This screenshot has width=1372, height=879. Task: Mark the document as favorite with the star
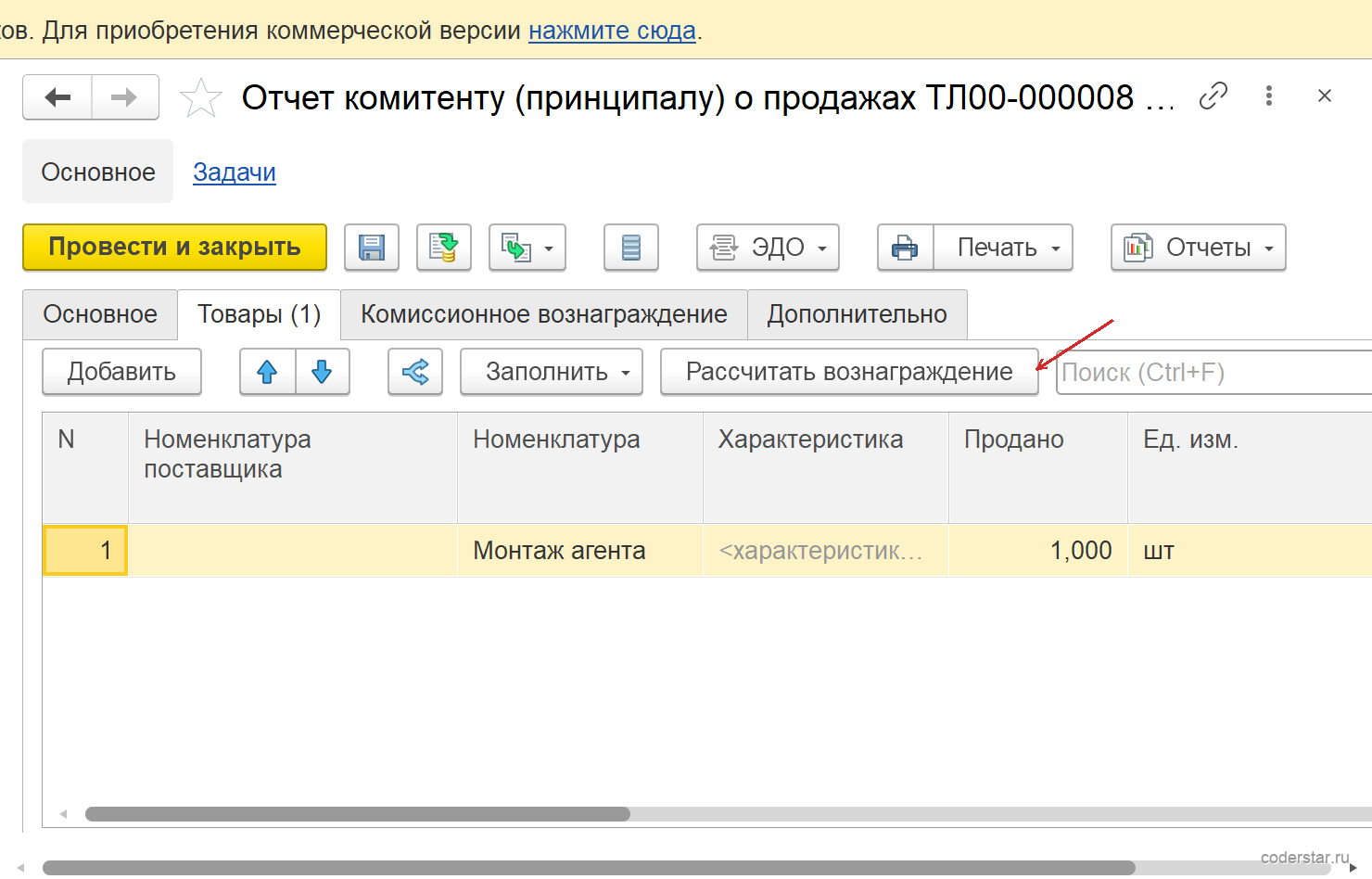[x=201, y=98]
